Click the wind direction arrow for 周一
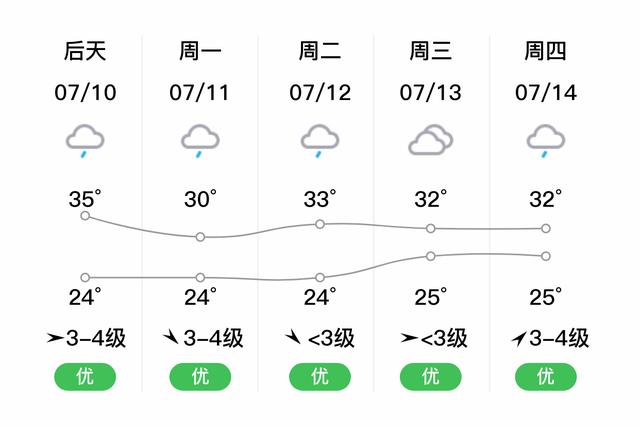 (171, 337)
